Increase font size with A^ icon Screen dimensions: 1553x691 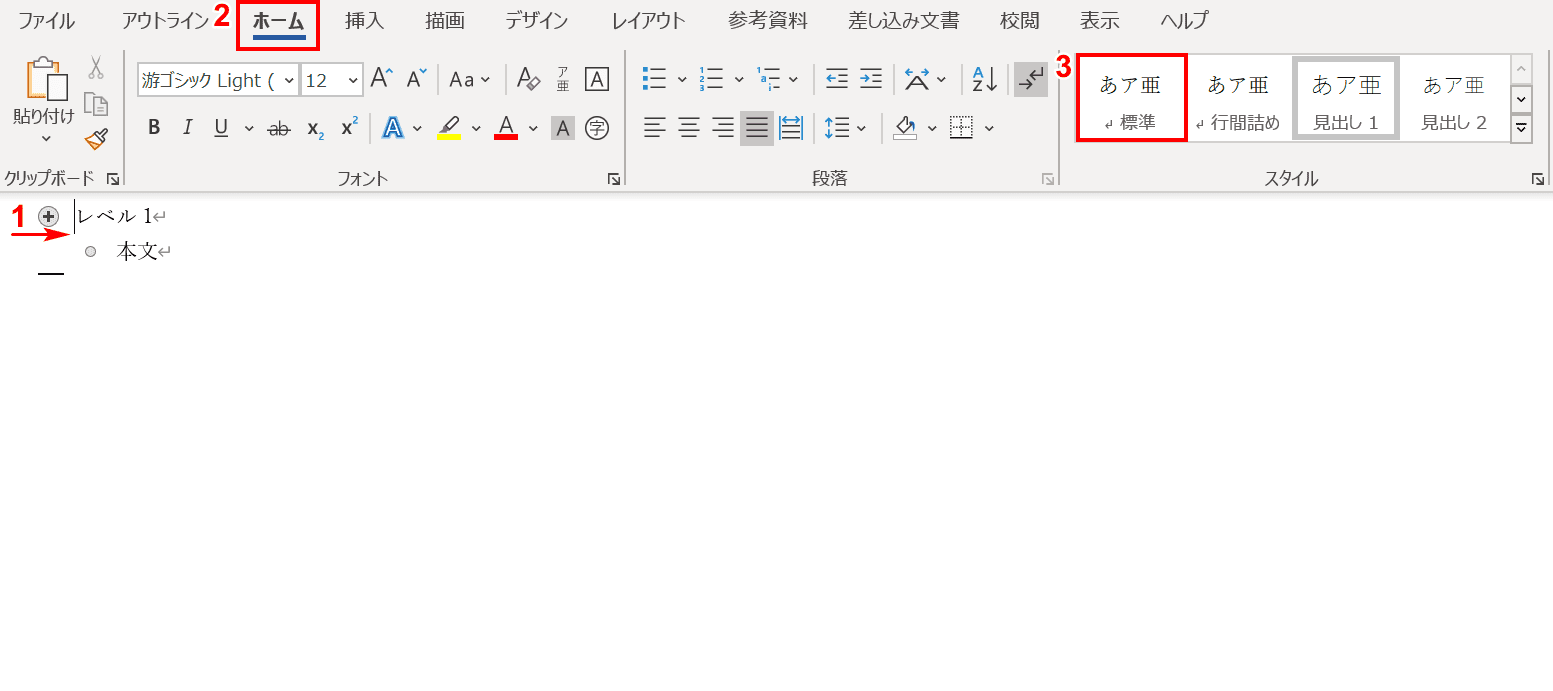pyautogui.click(x=382, y=79)
